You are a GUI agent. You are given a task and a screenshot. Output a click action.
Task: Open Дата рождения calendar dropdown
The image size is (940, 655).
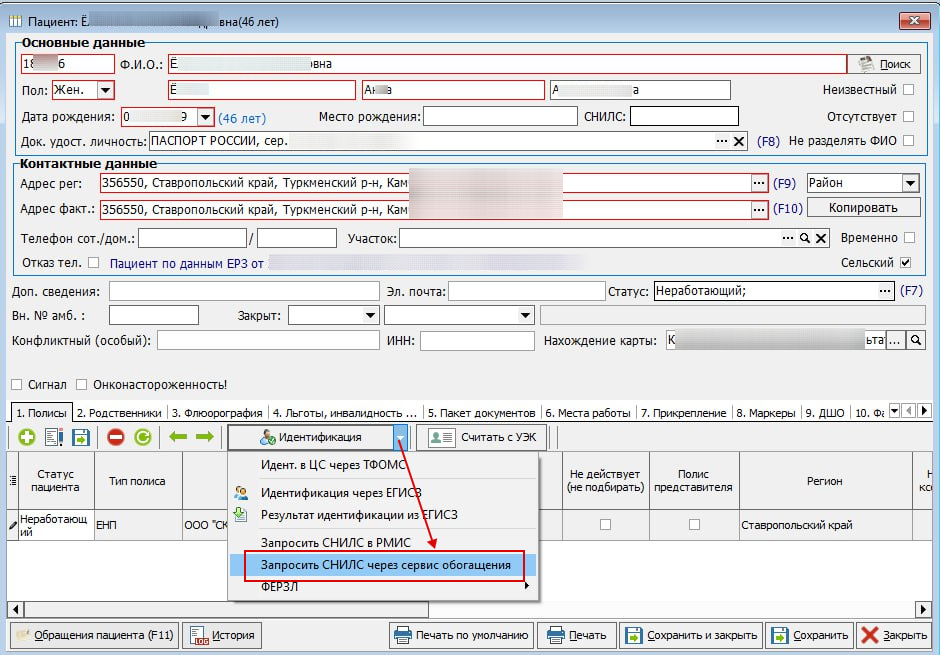click(205, 117)
